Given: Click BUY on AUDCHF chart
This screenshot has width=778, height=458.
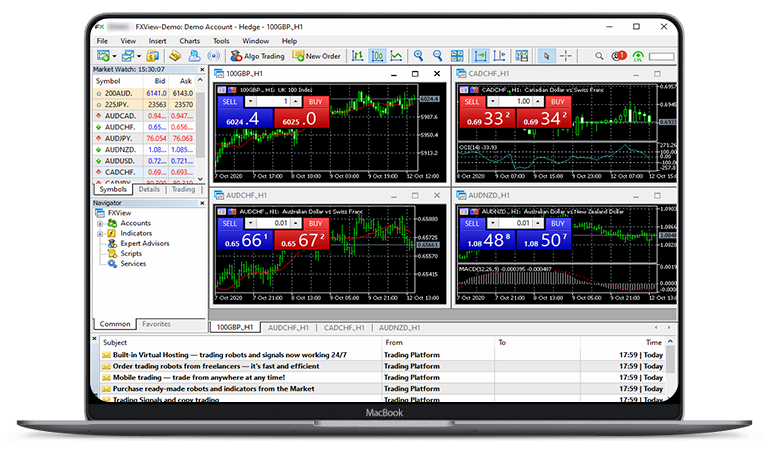Looking at the screenshot, I should (x=316, y=223).
